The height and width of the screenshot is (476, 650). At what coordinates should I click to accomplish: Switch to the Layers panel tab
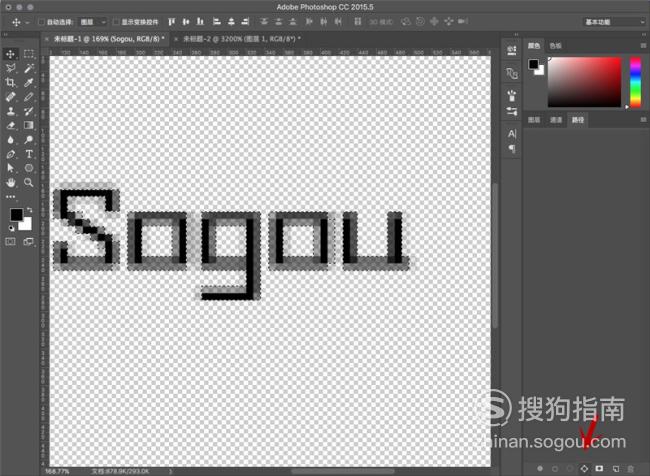coord(534,120)
